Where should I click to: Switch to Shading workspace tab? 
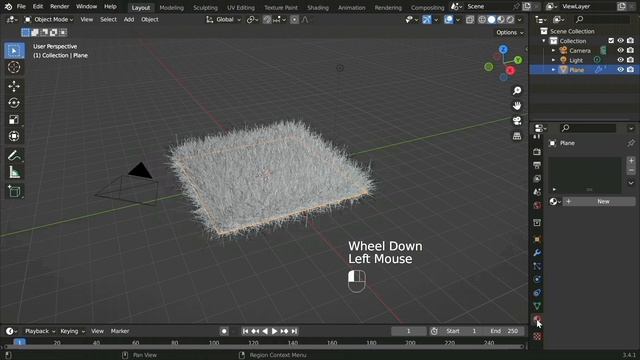click(318, 8)
